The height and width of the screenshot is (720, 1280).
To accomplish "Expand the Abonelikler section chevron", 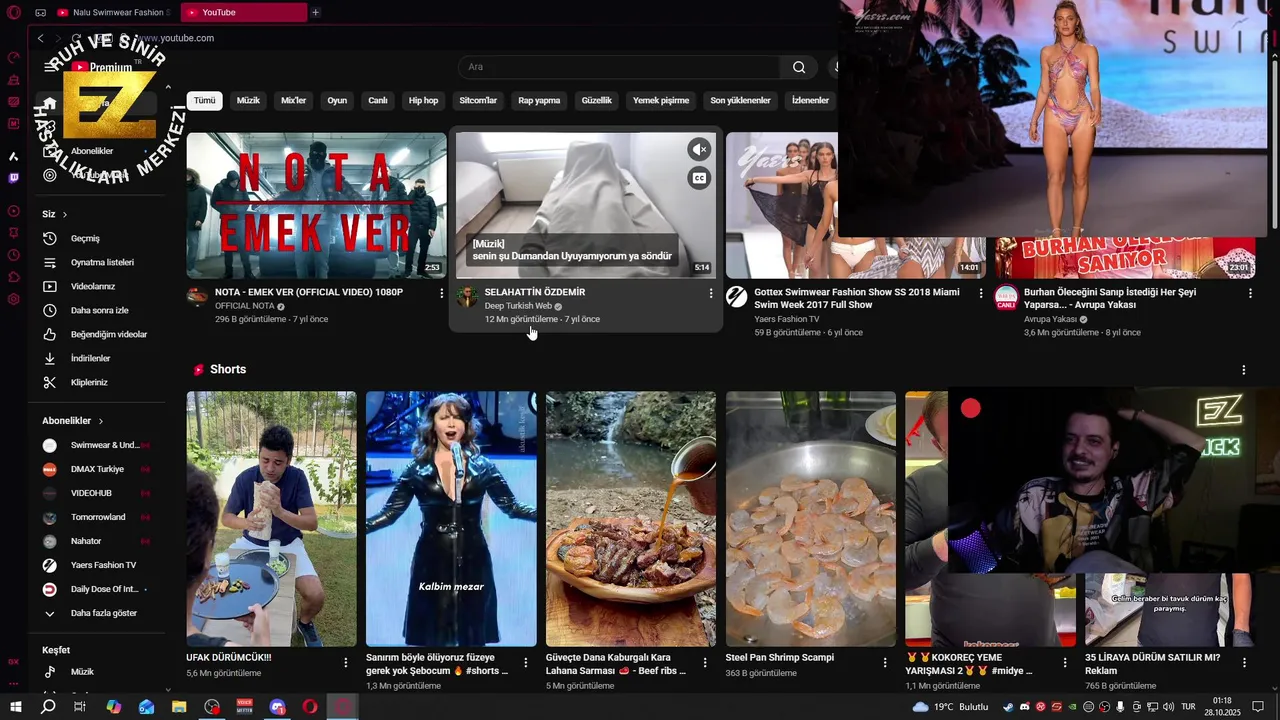I will click(x=101, y=421).
